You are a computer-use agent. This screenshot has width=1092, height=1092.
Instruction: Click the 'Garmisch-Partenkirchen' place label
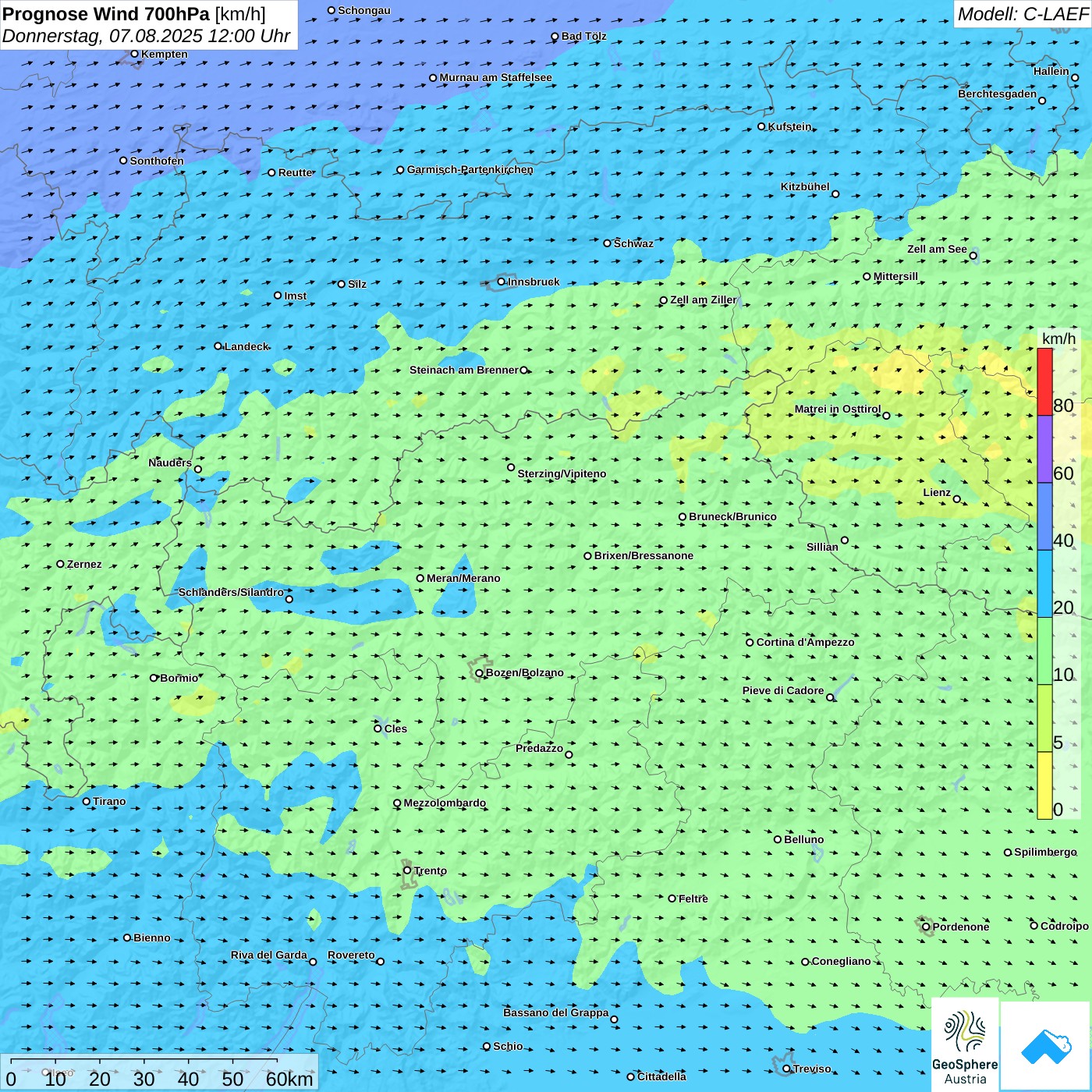470,169
